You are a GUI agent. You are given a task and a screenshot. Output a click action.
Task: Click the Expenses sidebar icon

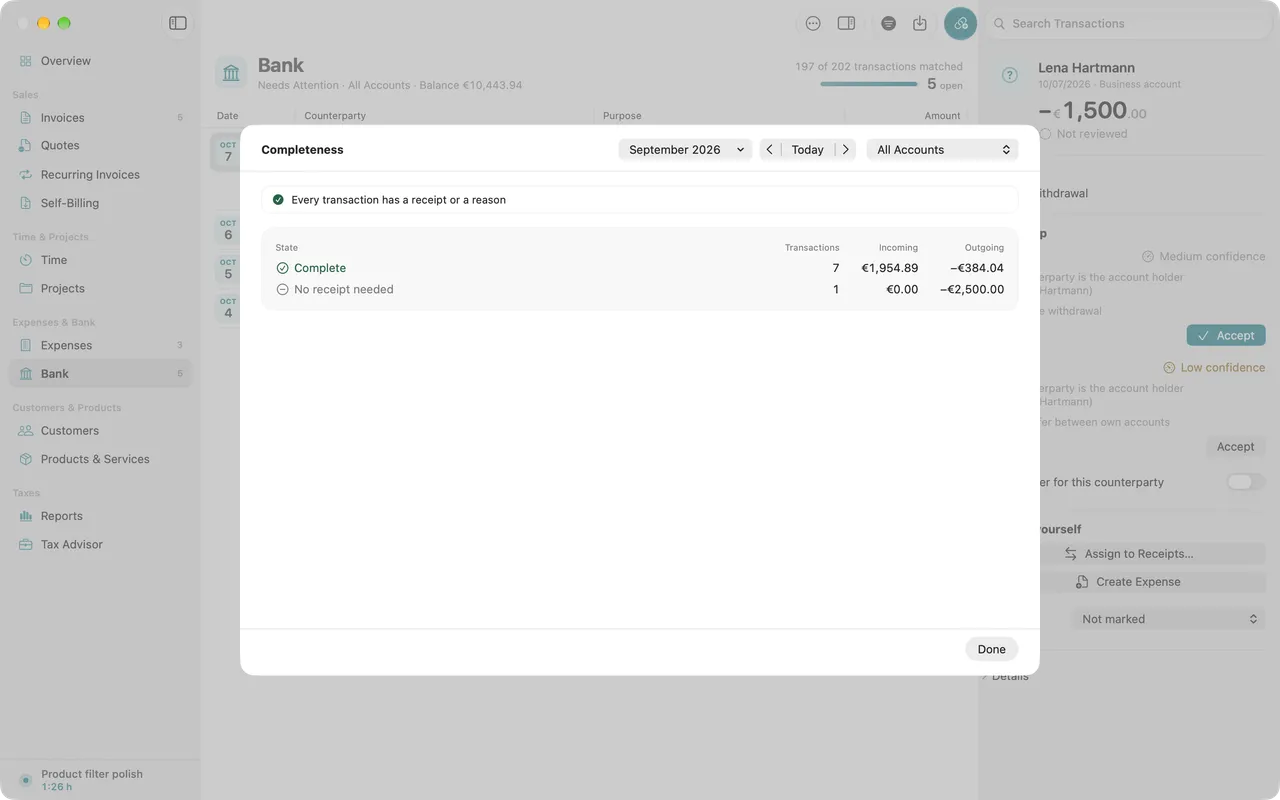click(x=26, y=346)
